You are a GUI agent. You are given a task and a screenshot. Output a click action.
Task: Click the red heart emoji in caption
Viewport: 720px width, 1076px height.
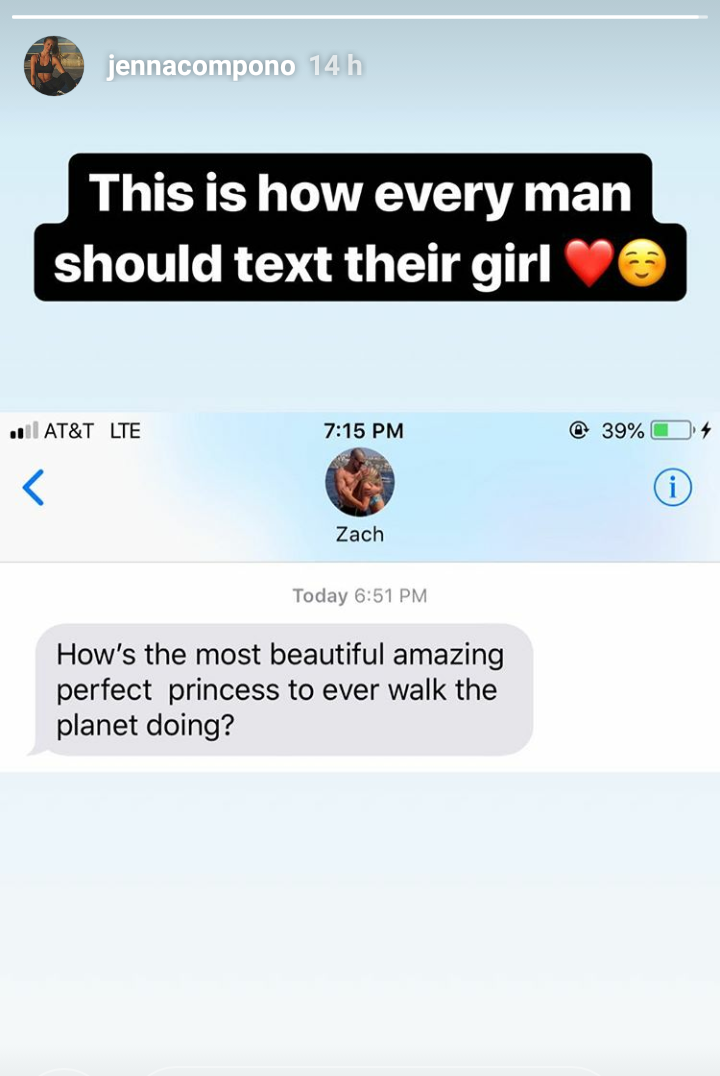(x=588, y=263)
